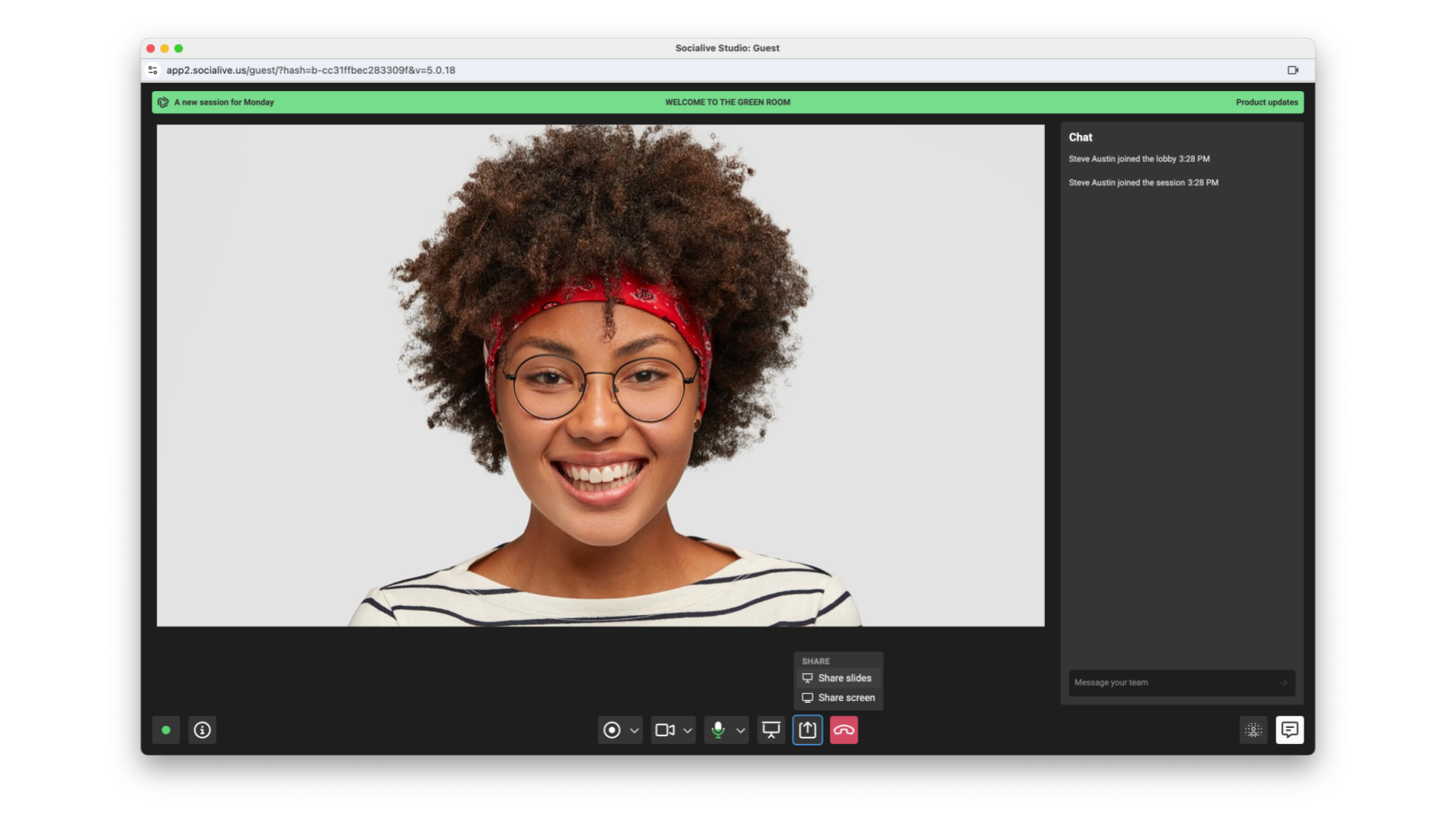Toggle the camera on or off

pyautogui.click(x=664, y=730)
